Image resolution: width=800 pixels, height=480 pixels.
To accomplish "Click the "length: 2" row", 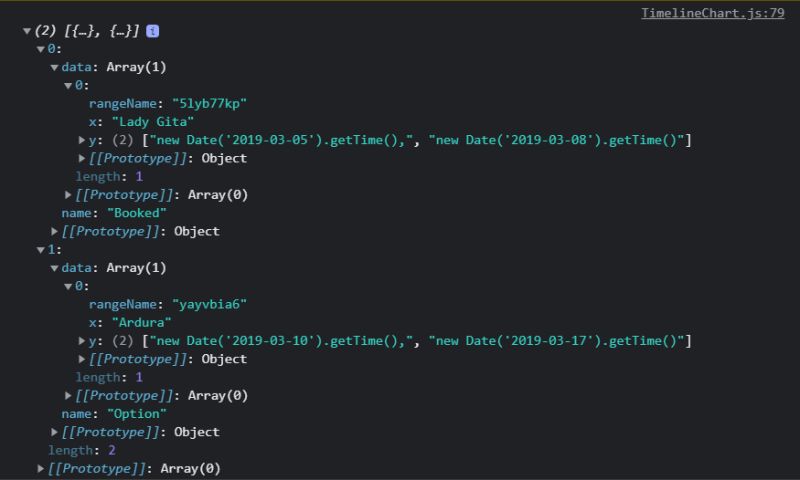I will (x=82, y=450).
